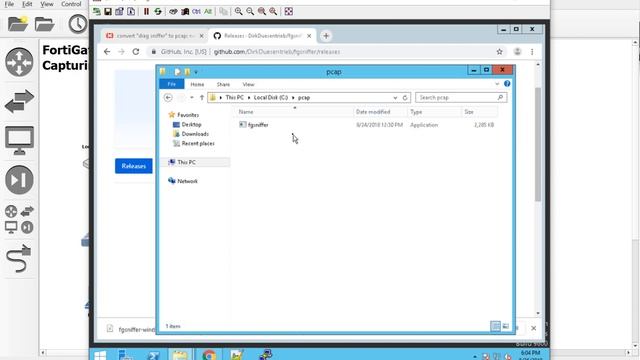Select GNS3 add a link cable icon
The height and width of the screenshot is (360, 640).
coord(18,258)
